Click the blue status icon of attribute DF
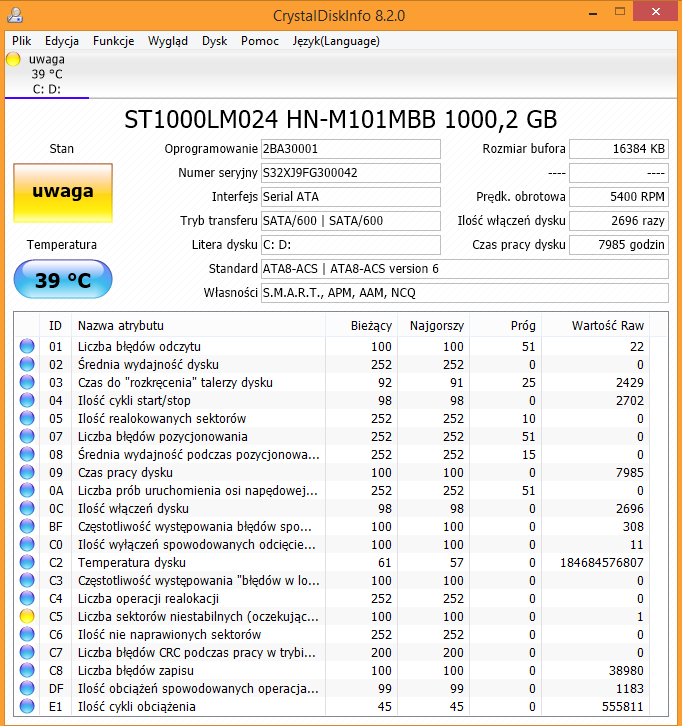This screenshot has height=726, width=682. tap(27, 688)
